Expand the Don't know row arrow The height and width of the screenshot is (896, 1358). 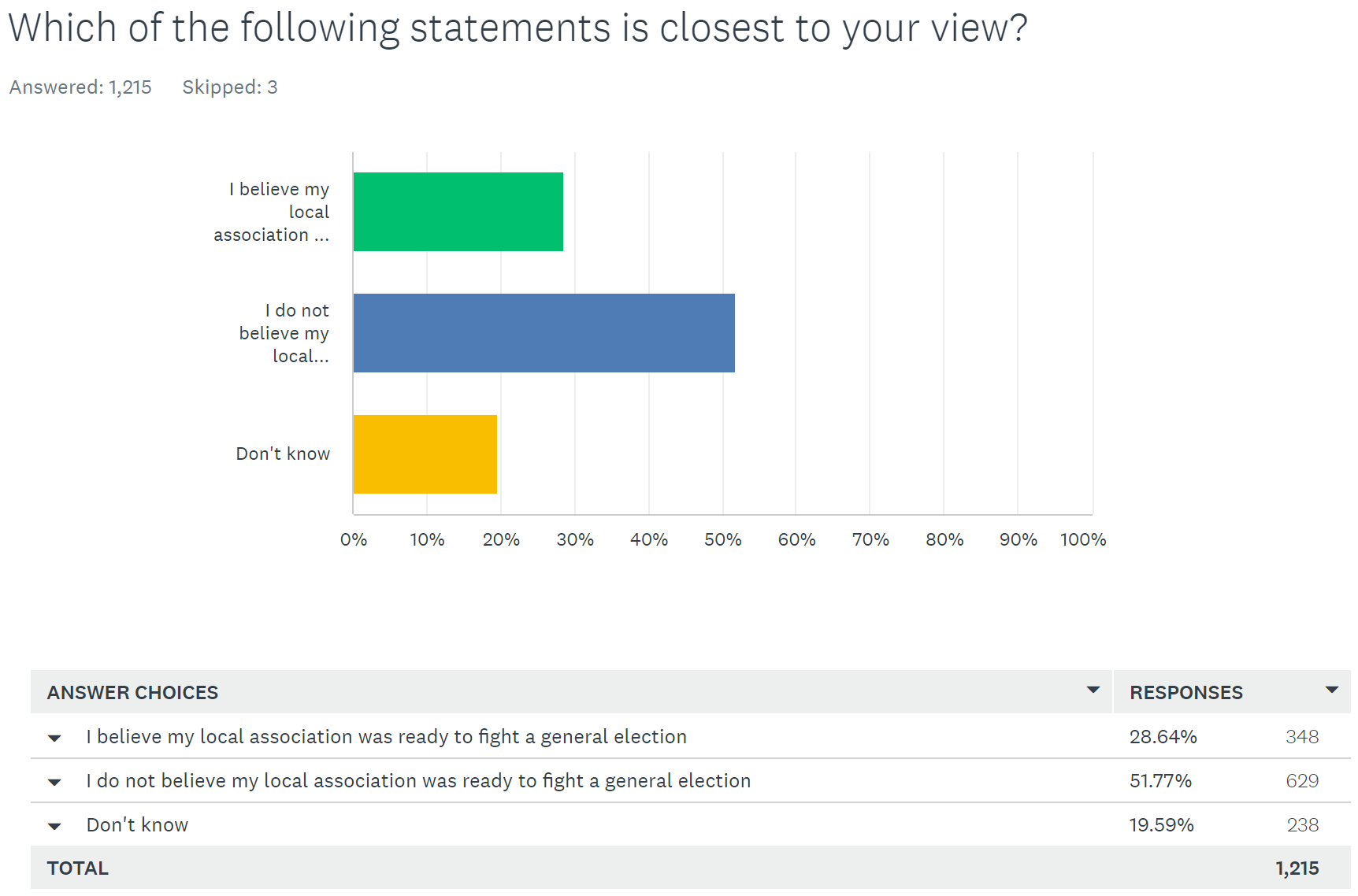coord(54,826)
